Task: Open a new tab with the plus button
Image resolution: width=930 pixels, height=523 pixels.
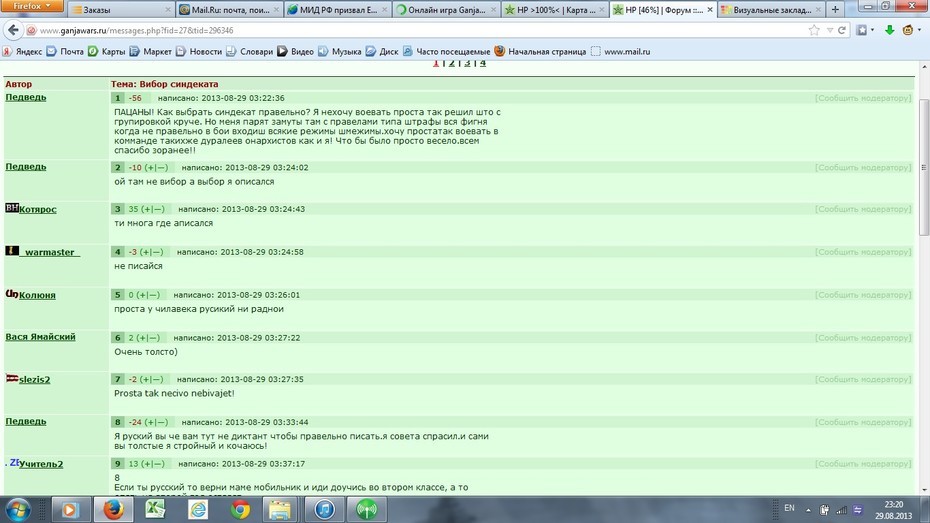Action: [x=835, y=9]
